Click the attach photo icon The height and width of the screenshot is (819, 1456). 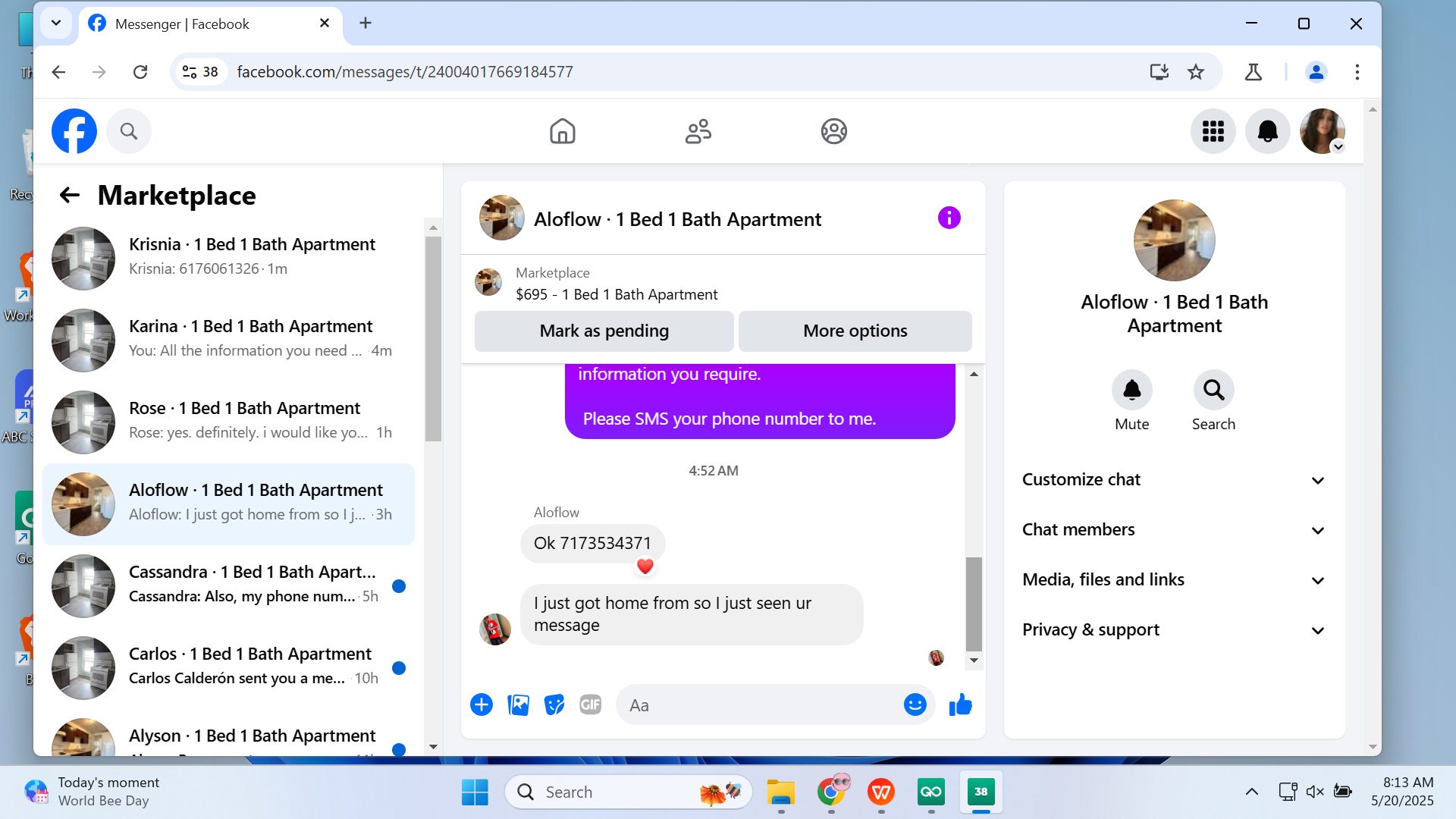pos(518,704)
